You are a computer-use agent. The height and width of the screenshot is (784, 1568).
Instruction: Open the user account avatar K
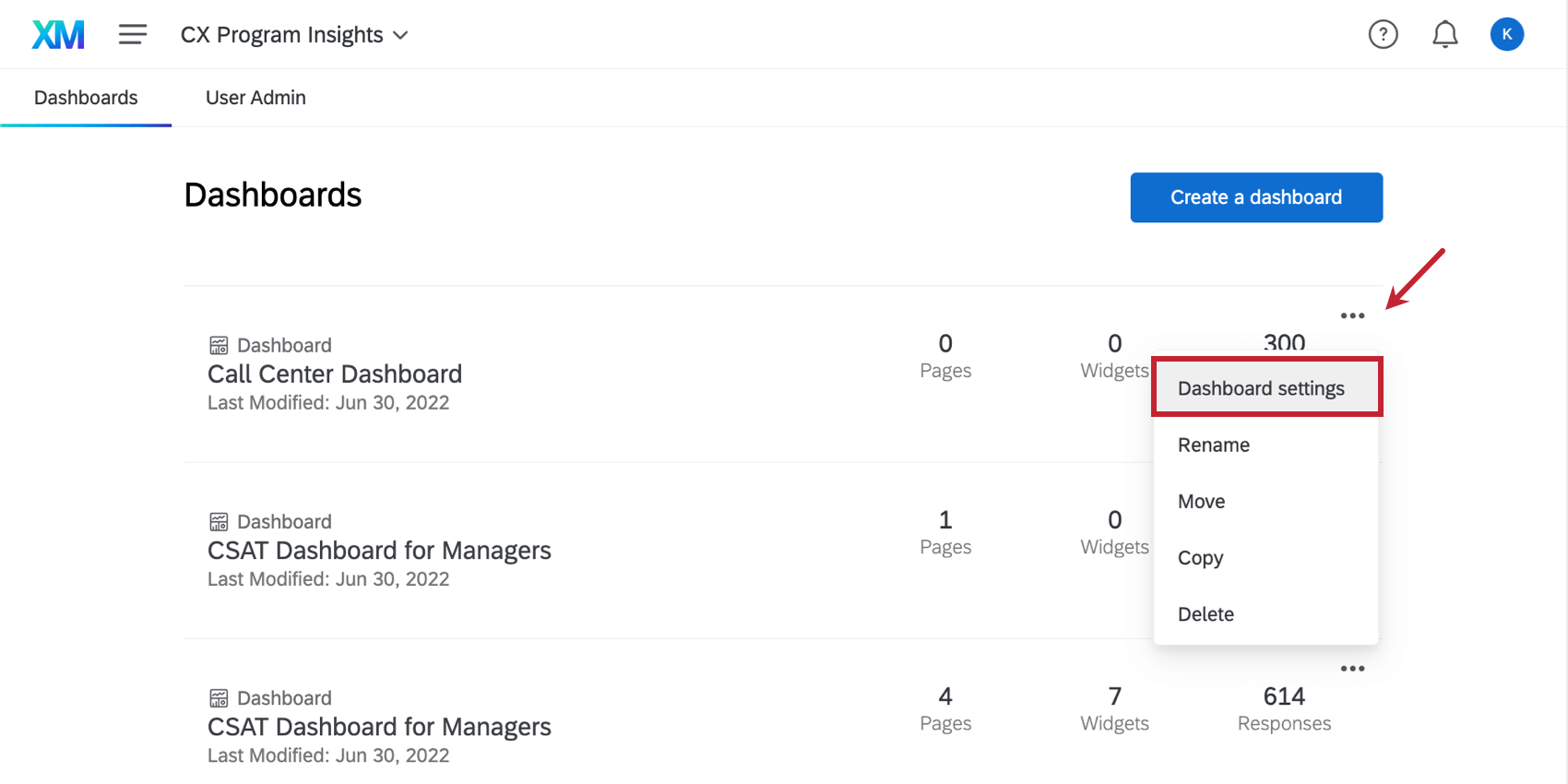(1506, 35)
